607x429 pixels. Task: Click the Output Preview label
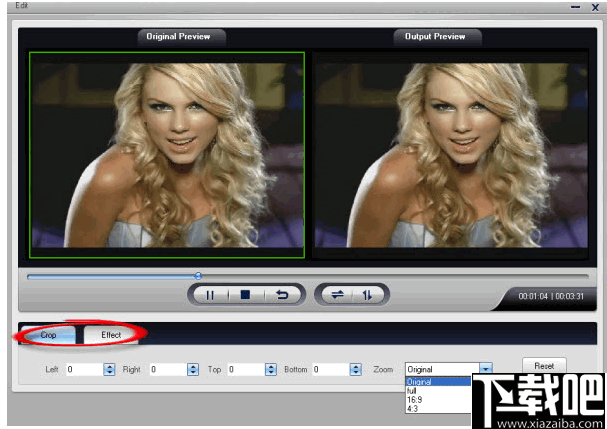tap(435, 36)
